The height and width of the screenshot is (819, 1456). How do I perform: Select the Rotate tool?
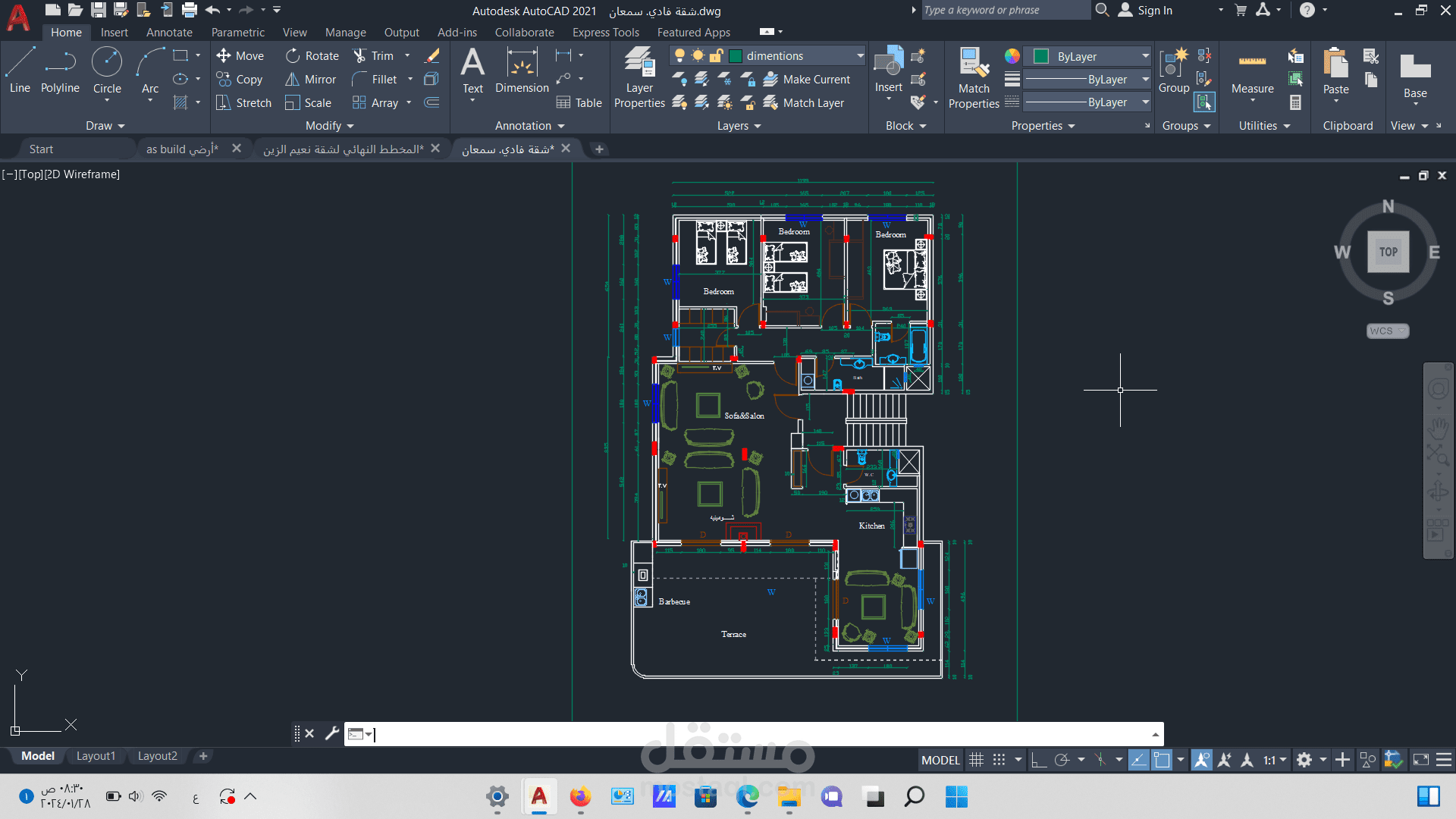point(312,55)
